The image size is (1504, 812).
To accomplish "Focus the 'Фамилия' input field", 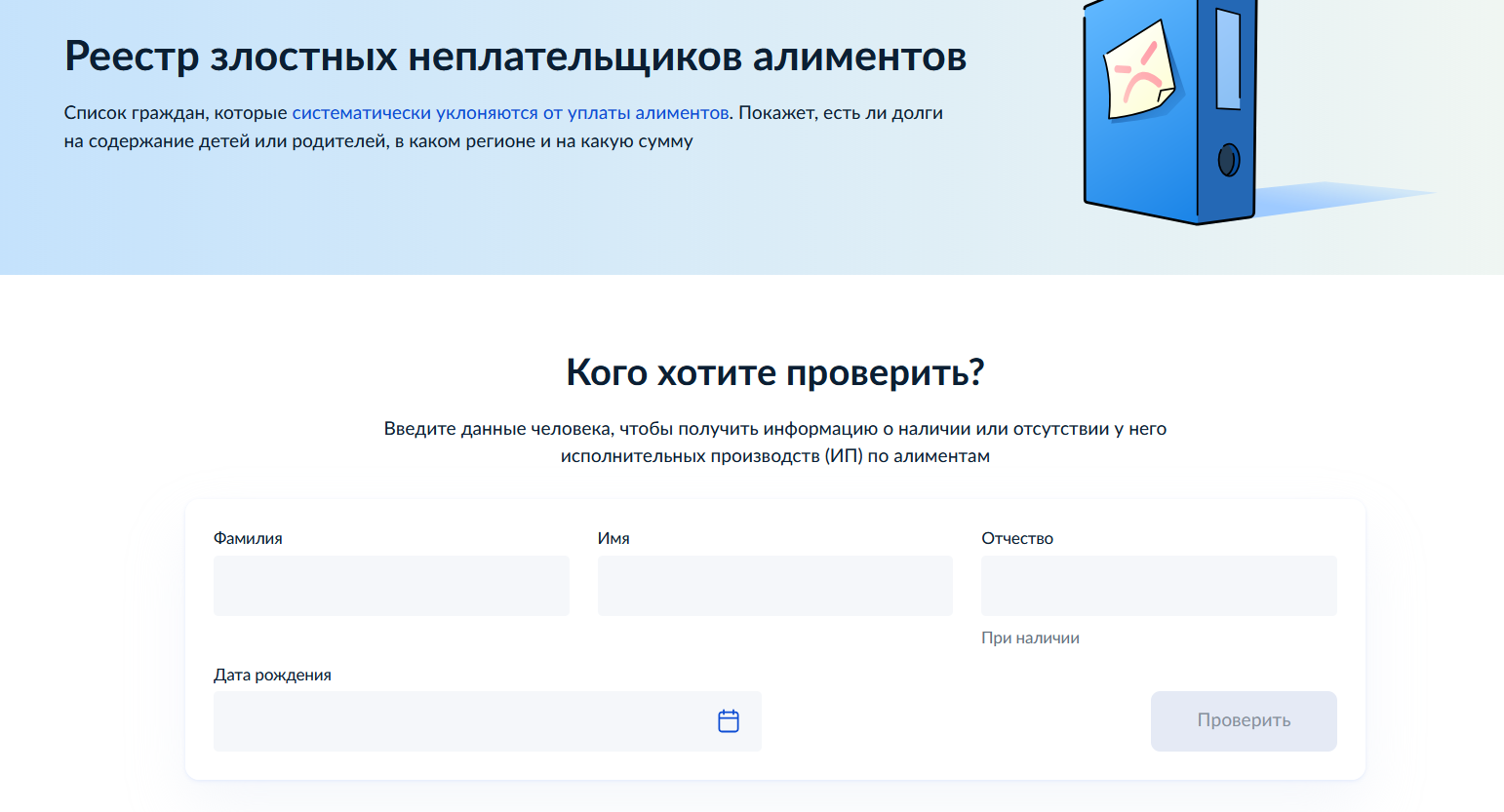I will (391, 586).
